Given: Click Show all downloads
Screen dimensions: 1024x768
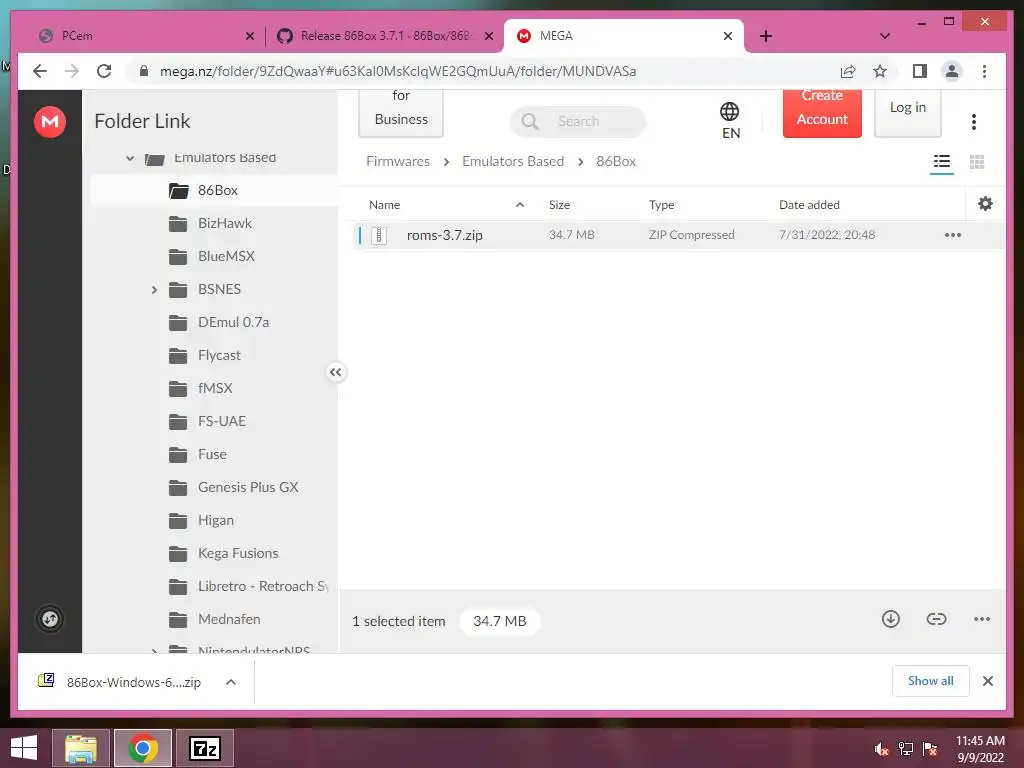Looking at the screenshot, I should 931,681.
